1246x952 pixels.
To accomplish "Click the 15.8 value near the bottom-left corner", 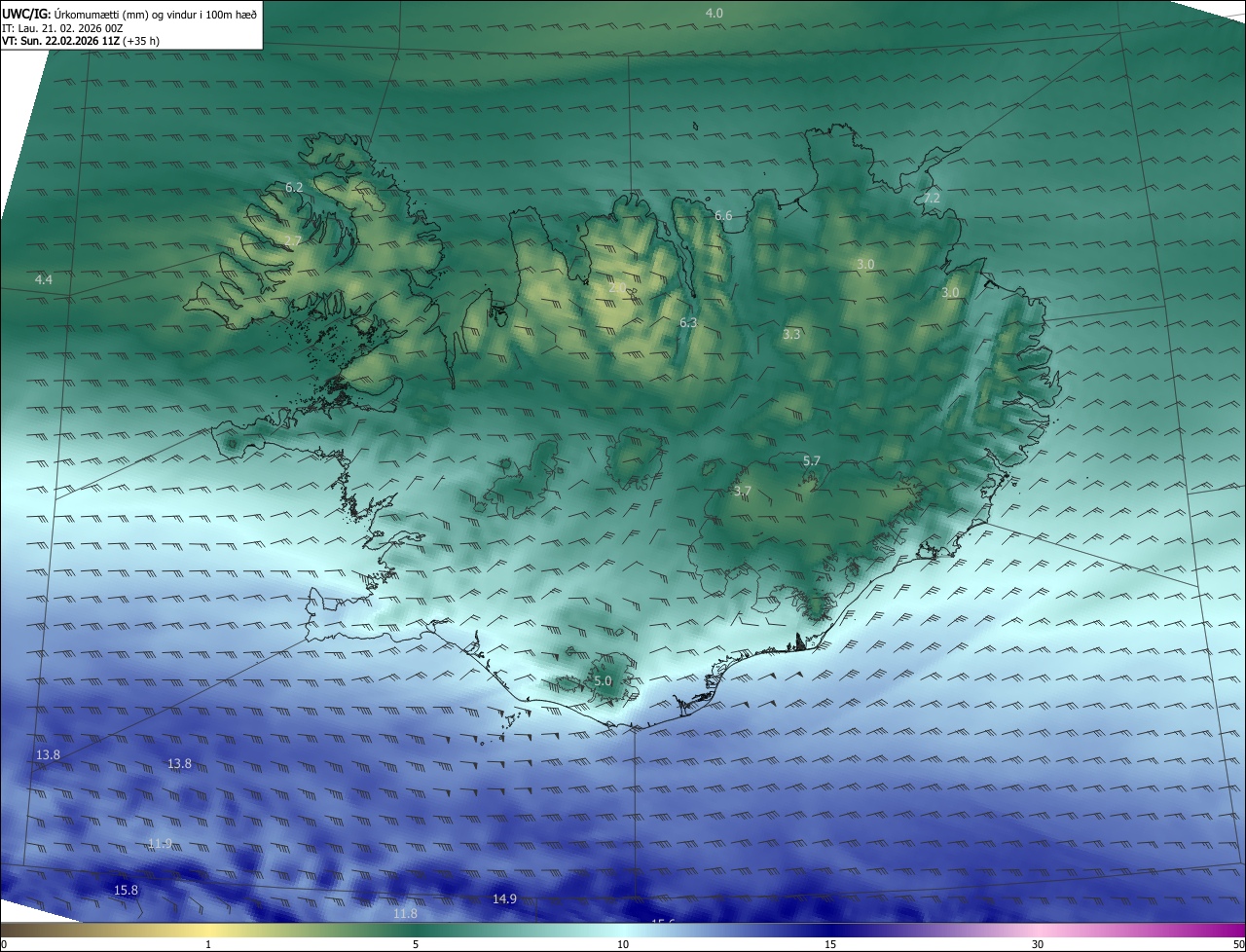I will [x=127, y=891].
